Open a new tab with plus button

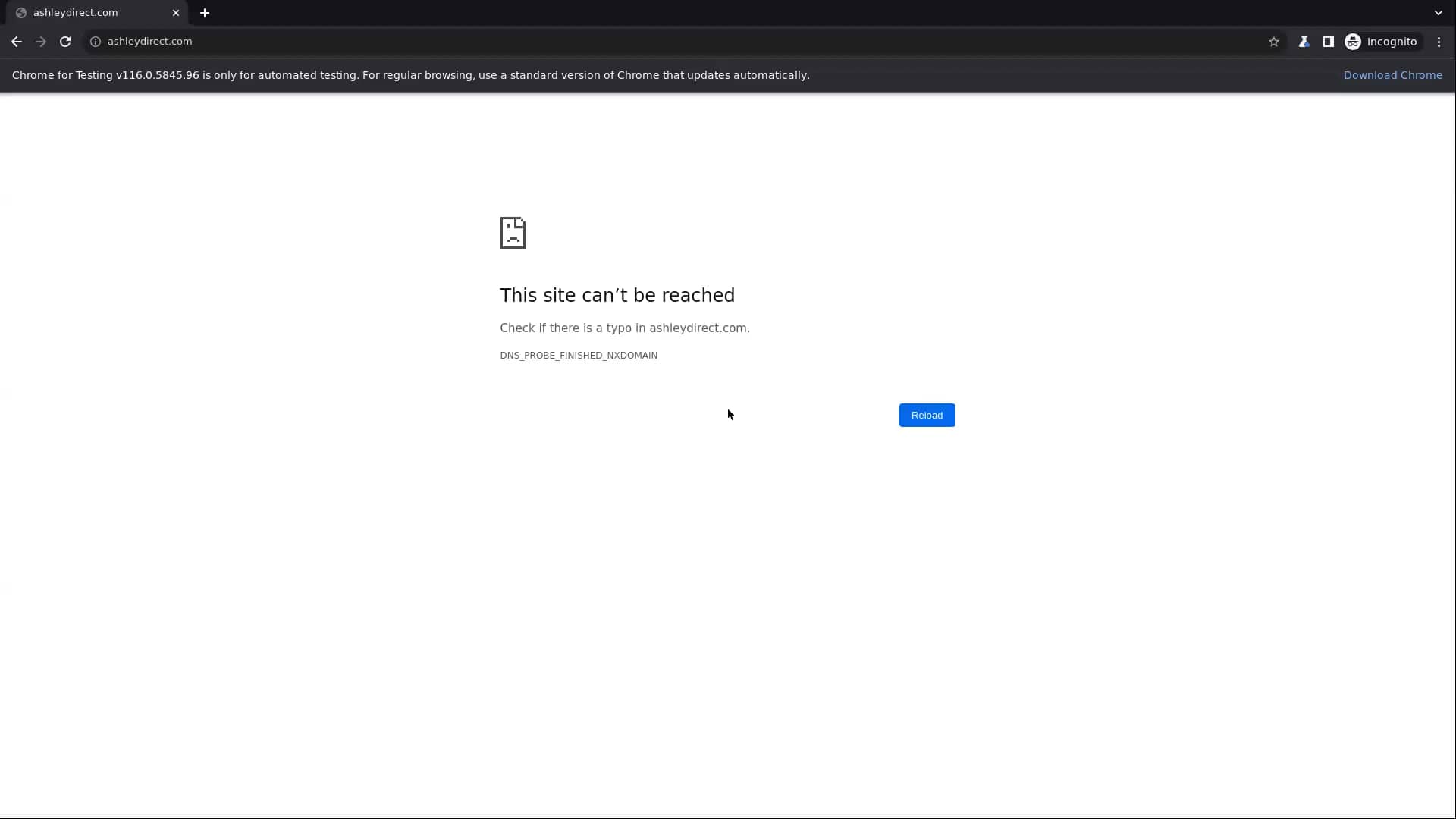click(x=205, y=13)
